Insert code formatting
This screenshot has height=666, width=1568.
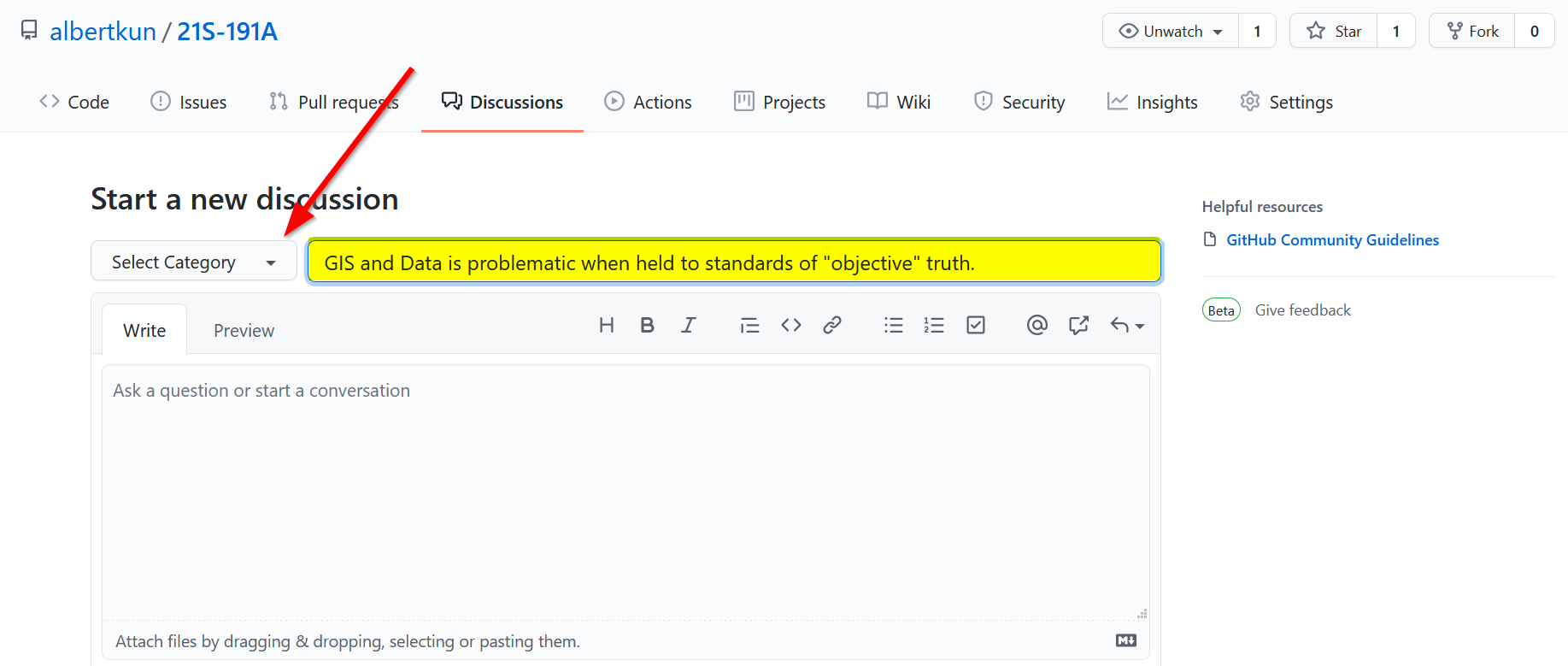click(x=791, y=325)
